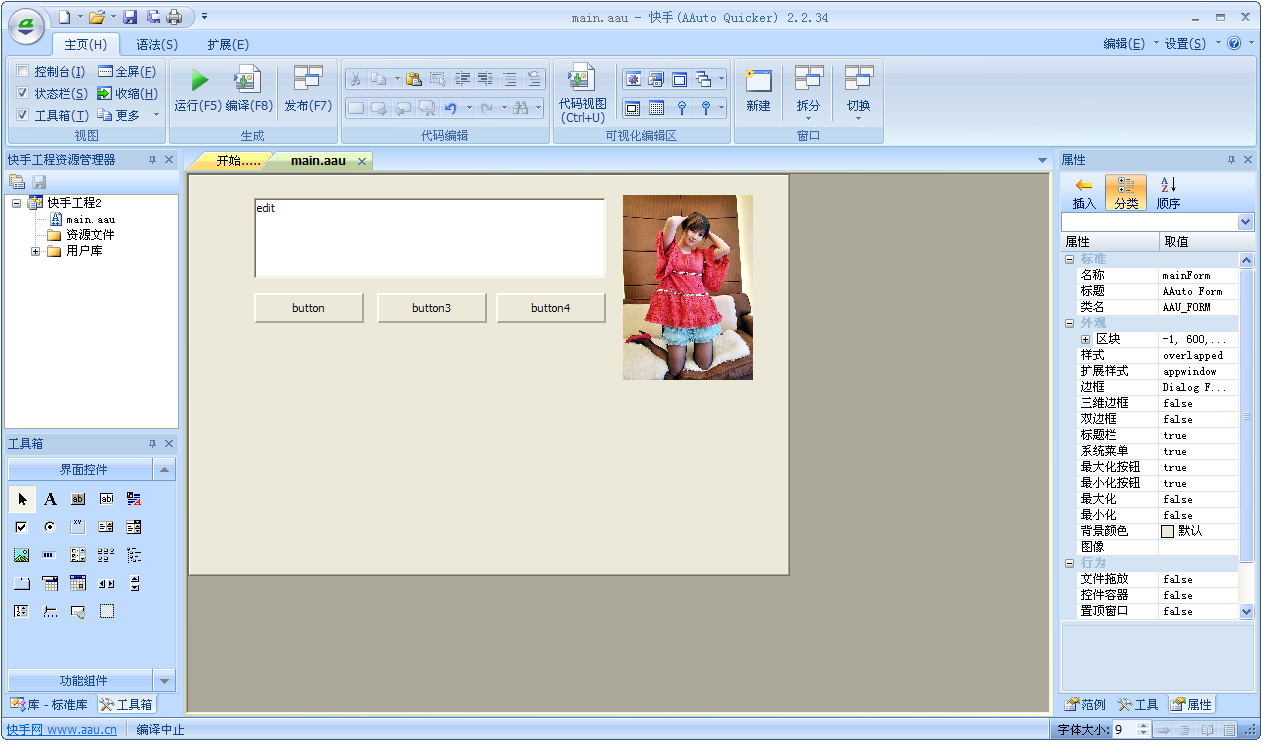1262x744 pixels.
Task: Select the picture control icon in toolbox
Action: coord(22,555)
